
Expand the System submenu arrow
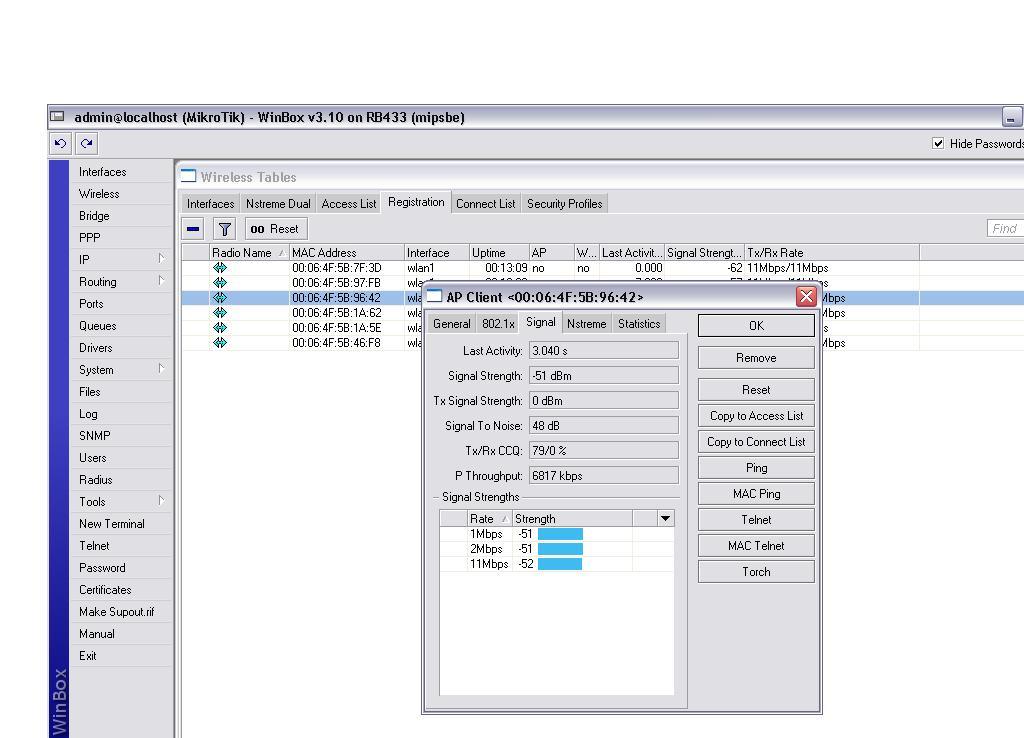pos(161,369)
